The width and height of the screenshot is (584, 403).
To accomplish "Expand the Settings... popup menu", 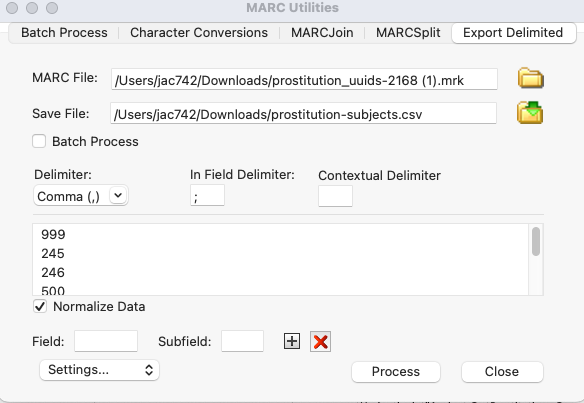I will click(99, 370).
